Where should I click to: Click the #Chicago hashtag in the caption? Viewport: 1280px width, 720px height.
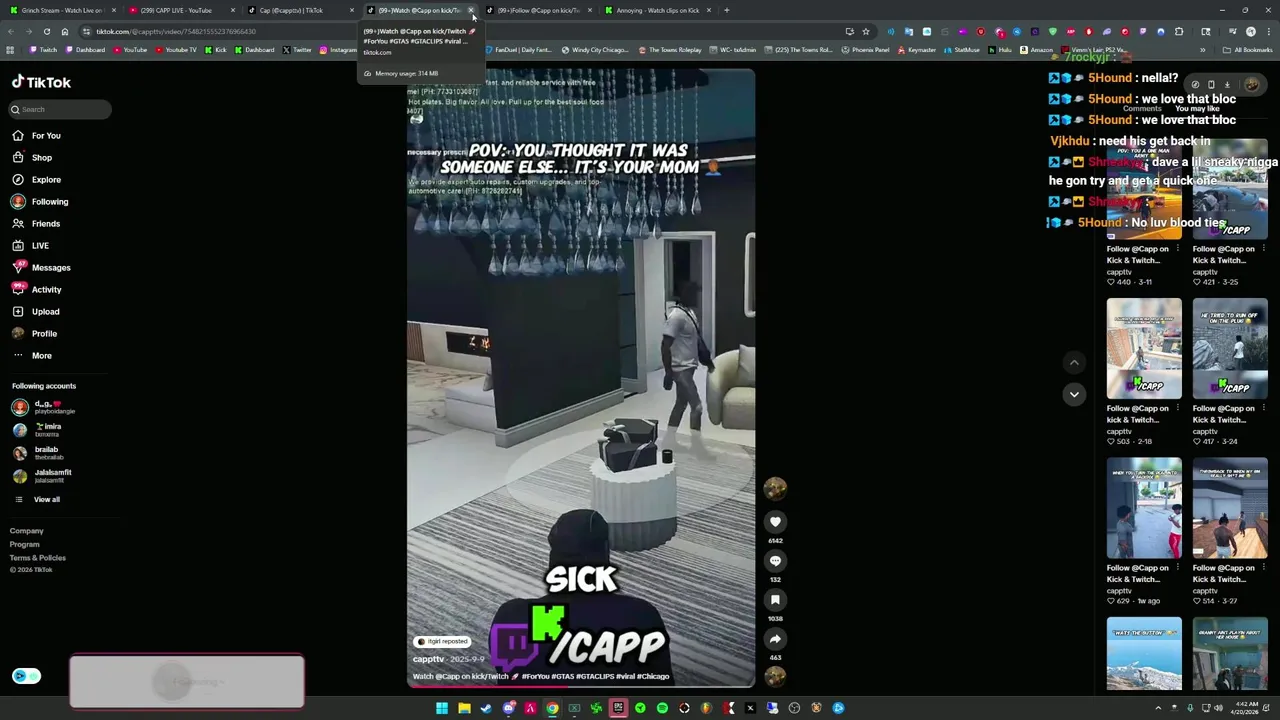tap(653, 677)
